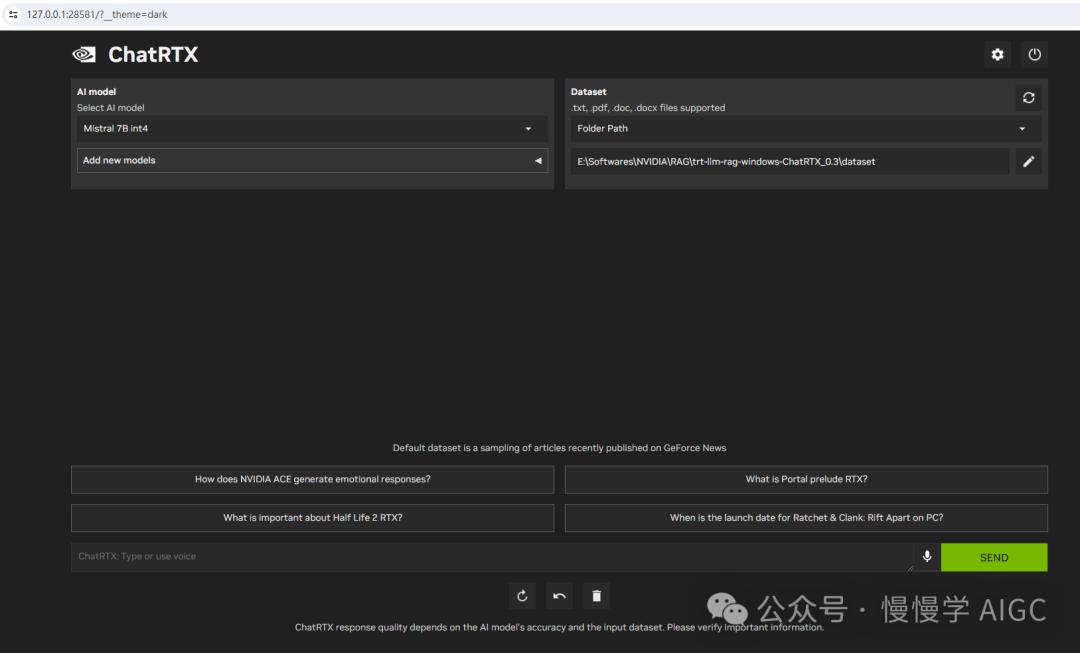Screen dimensions: 1080x653
Task: Click the NVIDIA eye logo
Action: coord(85,55)
